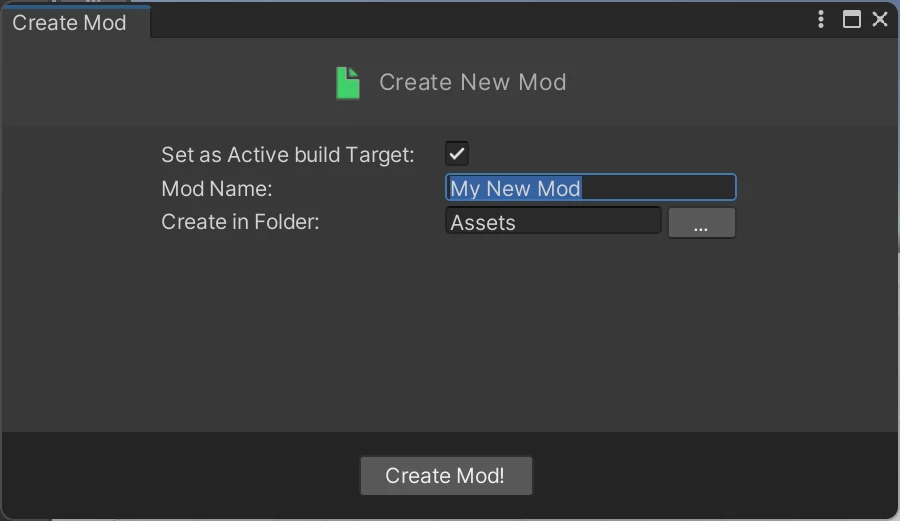Switch to the Create Mod tab

click(69, 23)
